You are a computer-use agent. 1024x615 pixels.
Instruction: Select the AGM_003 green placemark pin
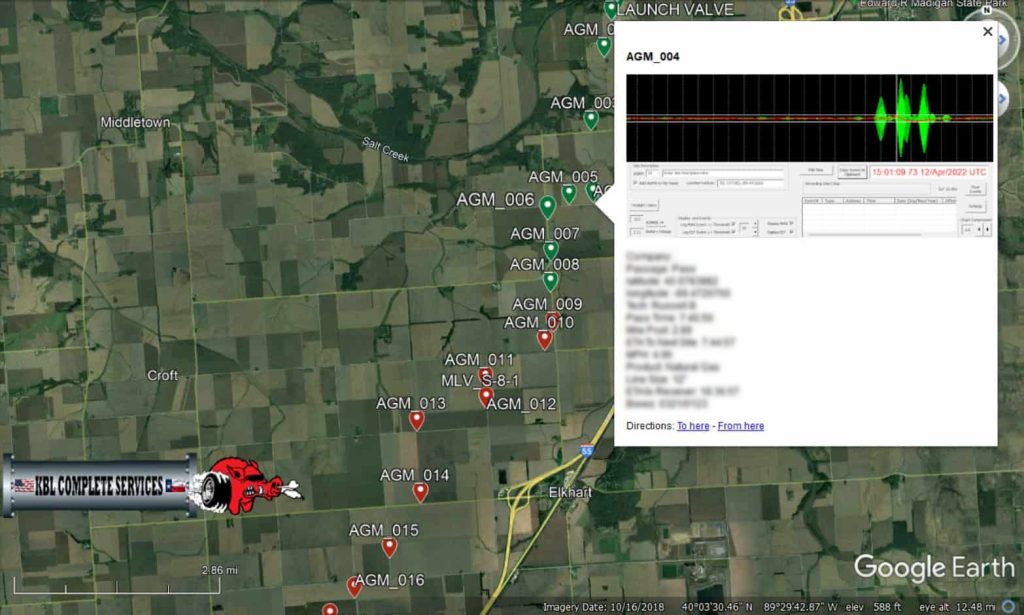click(x=591, y=120)
